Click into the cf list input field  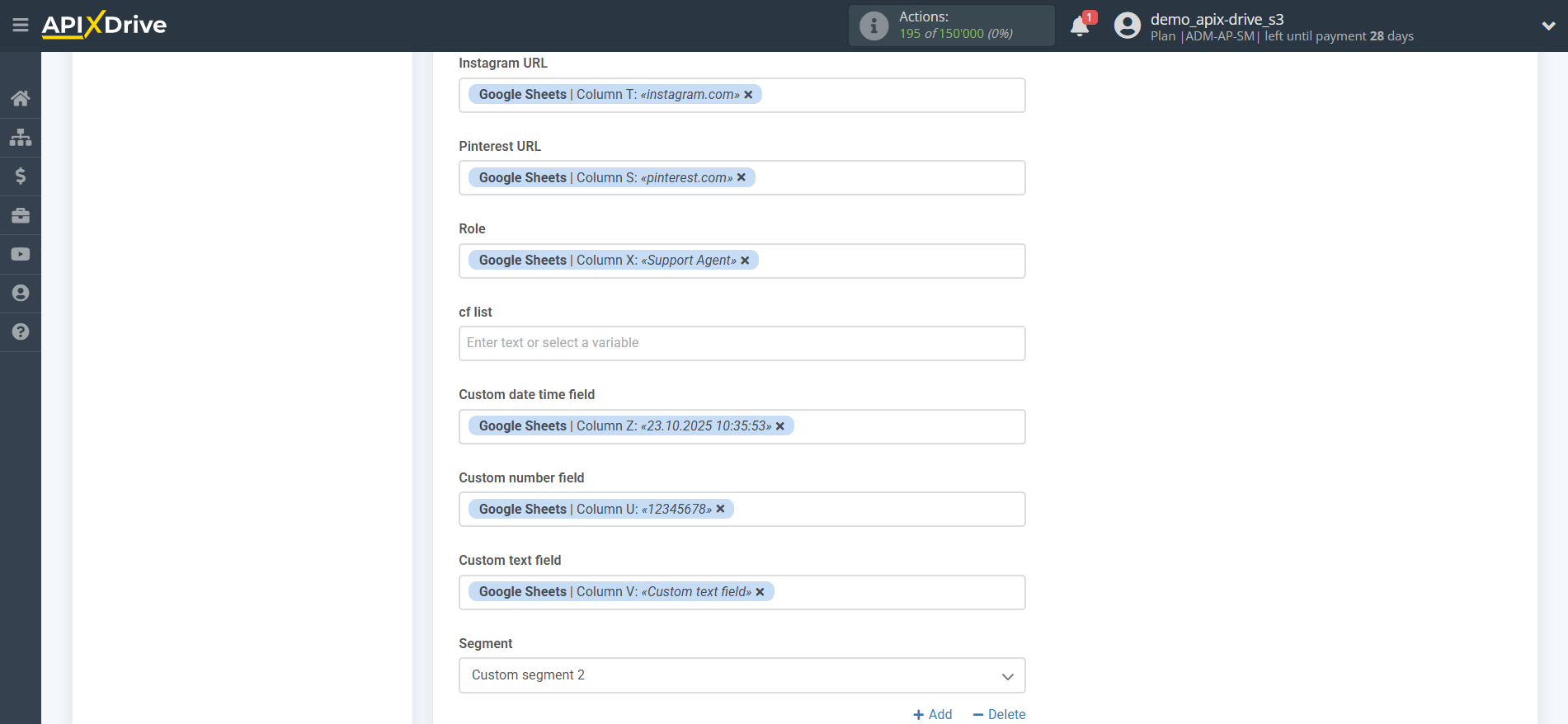click(x=742, y=343)
